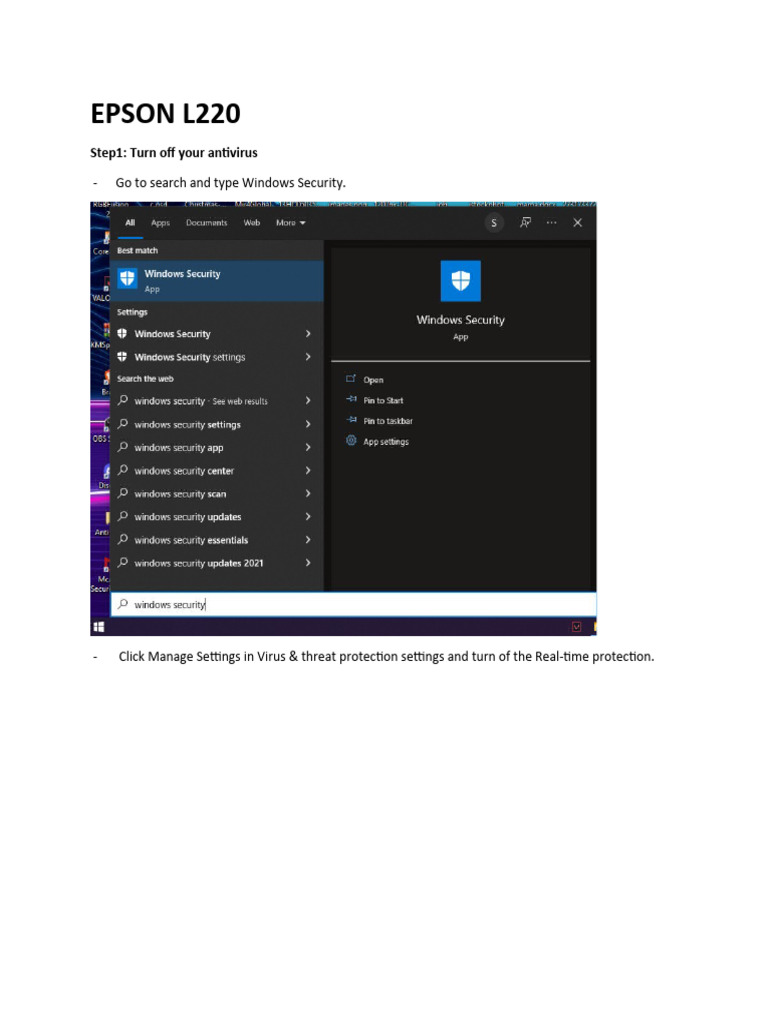Screen dimensions: 768x1024
Task: Expand windows security updates 2021 arrow
Action: (x=308, y=563)
